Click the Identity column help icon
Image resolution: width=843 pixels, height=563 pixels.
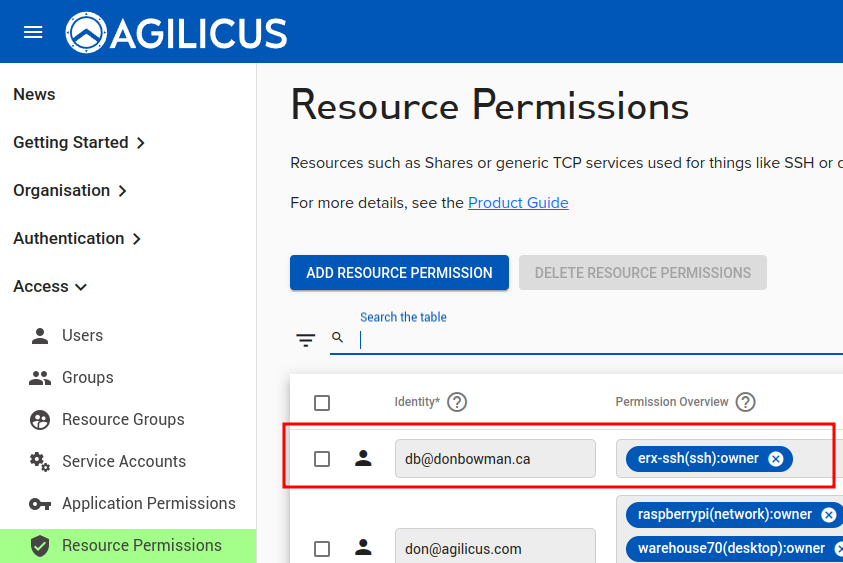pos(457,402)
